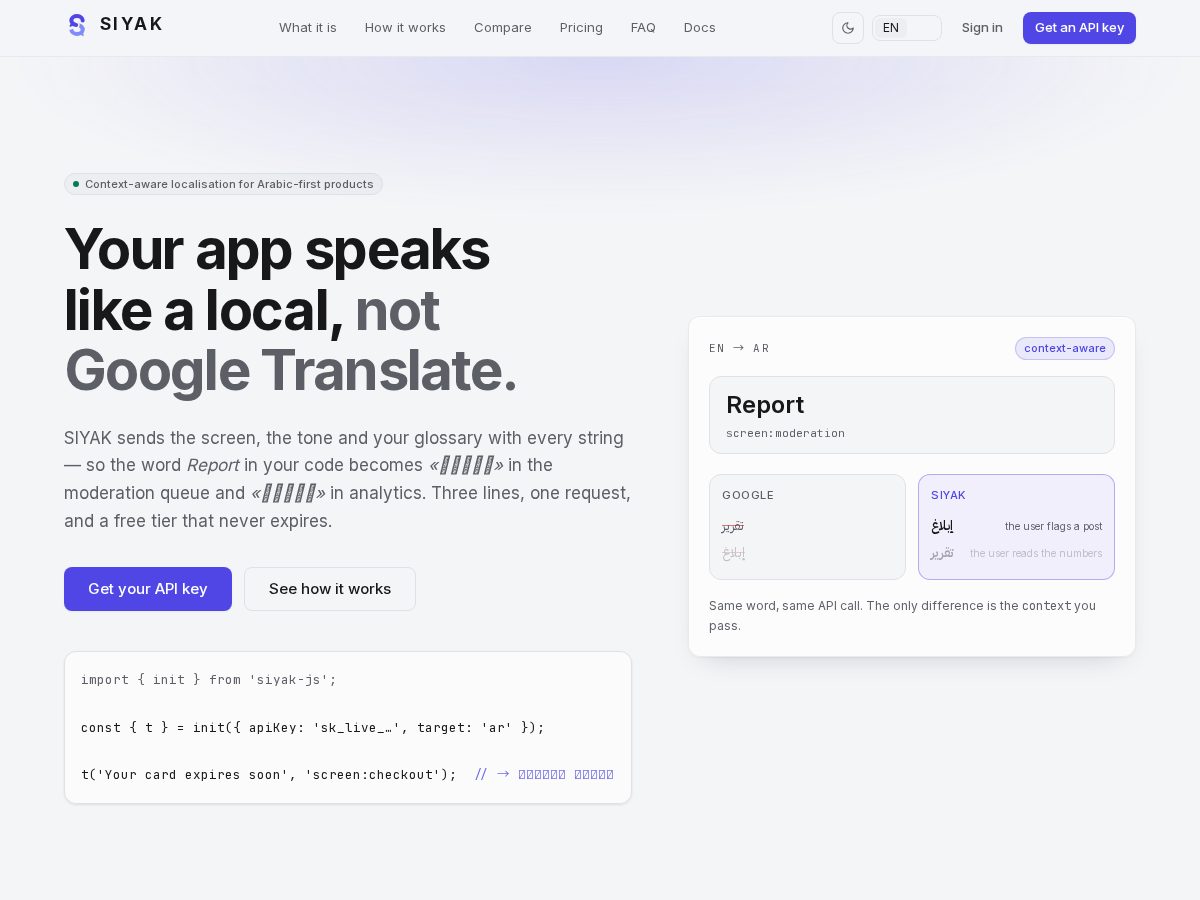Click See how it works button
The image size is (1200, 900).
[x=330, y=589]
